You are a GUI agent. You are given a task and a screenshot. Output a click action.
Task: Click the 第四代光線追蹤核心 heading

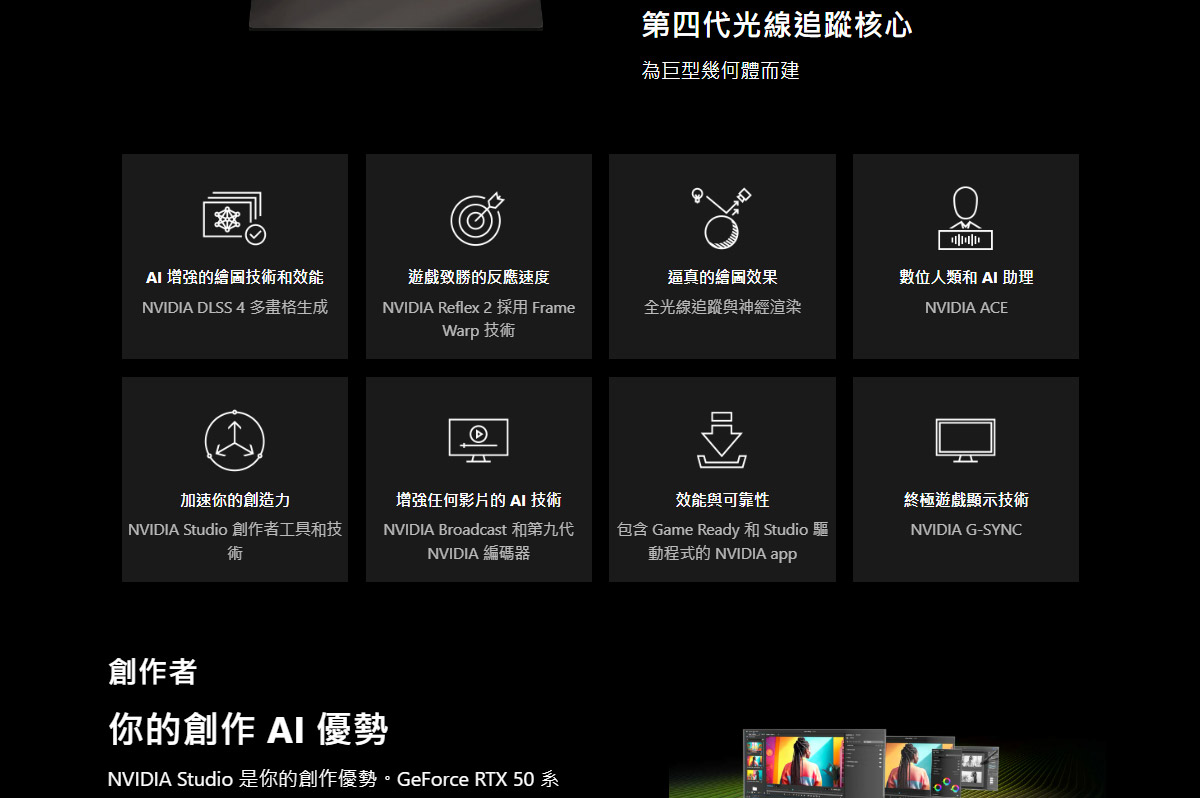(x=777, y=25)
